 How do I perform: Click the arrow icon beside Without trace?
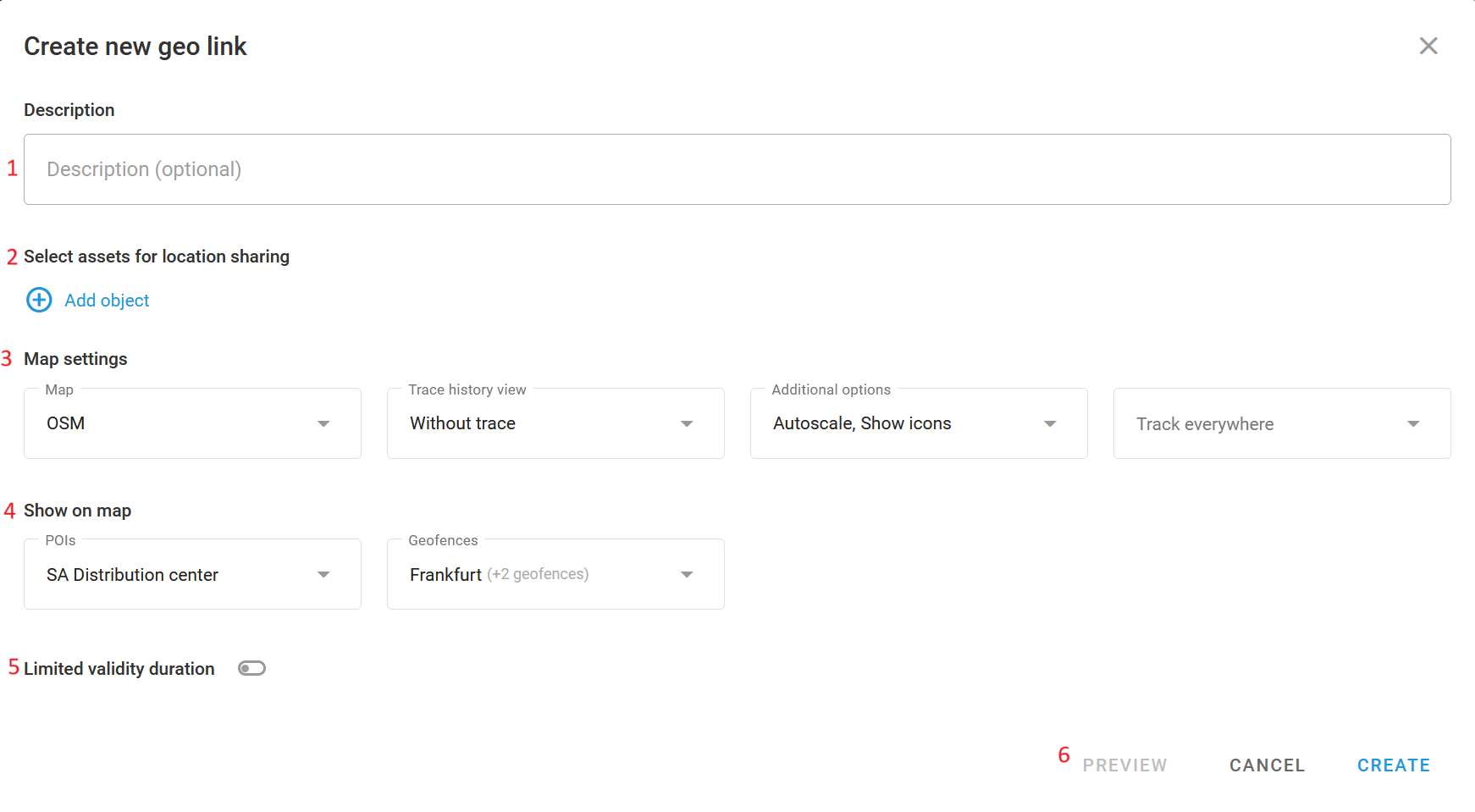click(x=687, y=423)
